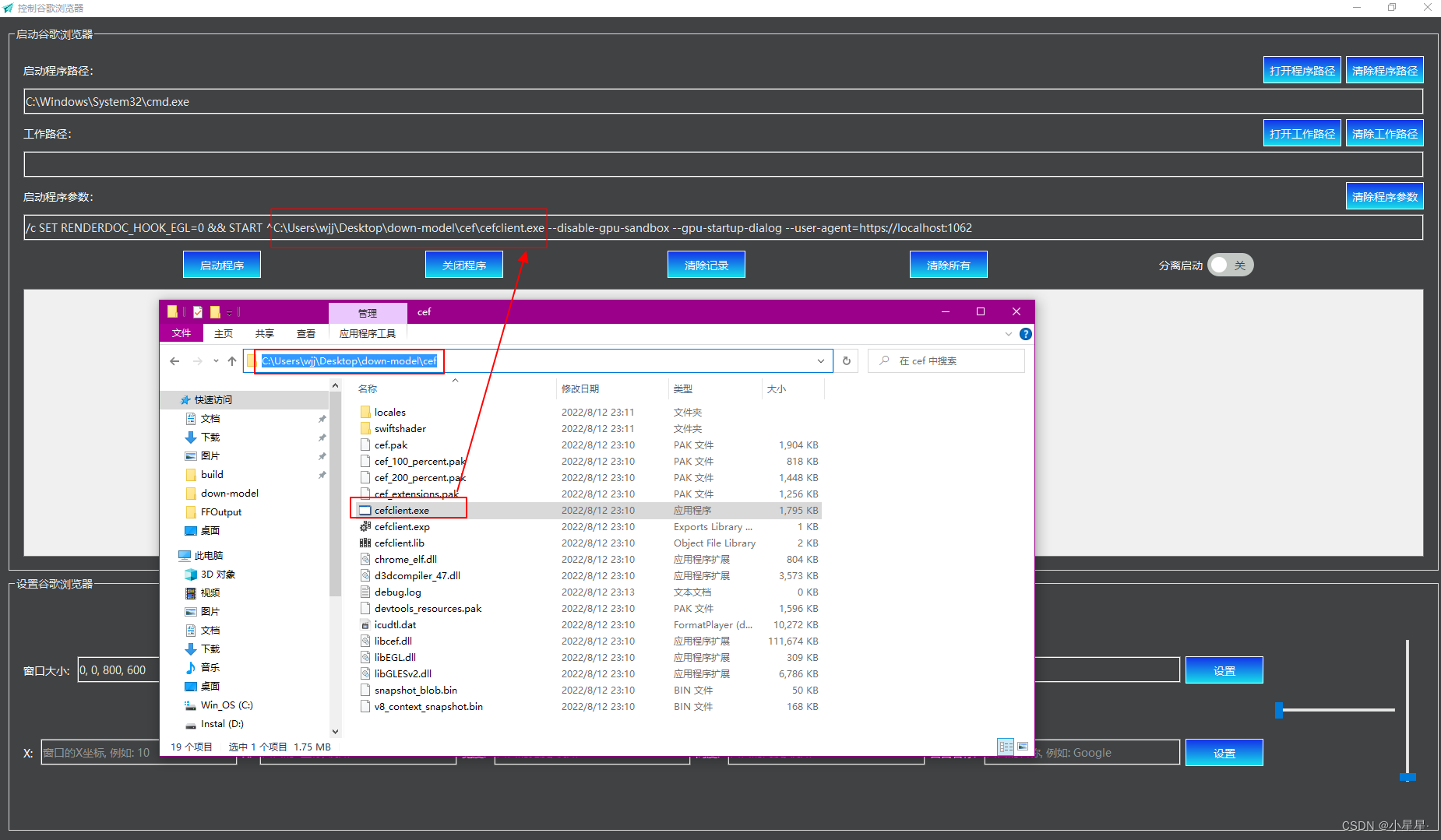Viewport: 1441px width, 840px height.
Task: Click the vertical slider handle
Action: (1407, 776)
